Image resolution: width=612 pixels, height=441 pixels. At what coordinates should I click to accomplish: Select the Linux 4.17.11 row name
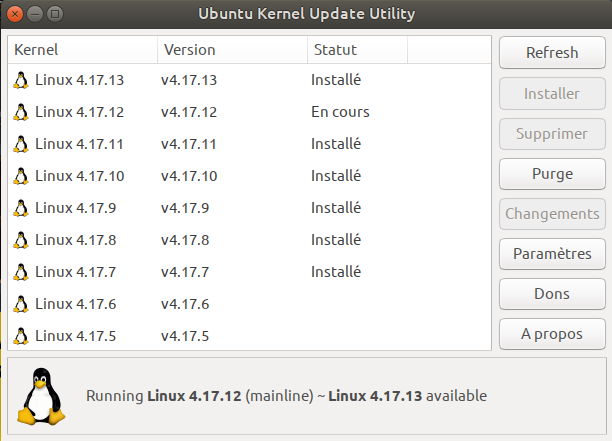tap(79, 144)
